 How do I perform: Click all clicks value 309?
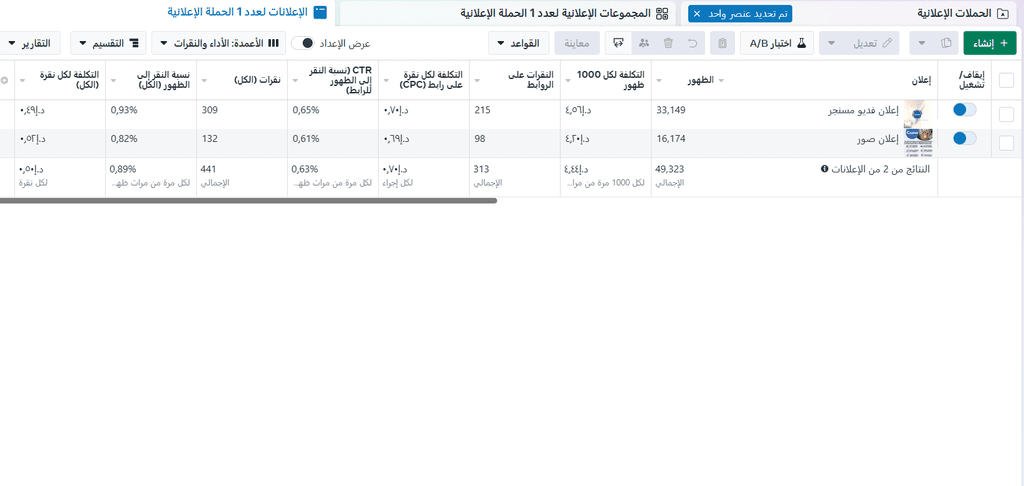[x=209, y=110]
